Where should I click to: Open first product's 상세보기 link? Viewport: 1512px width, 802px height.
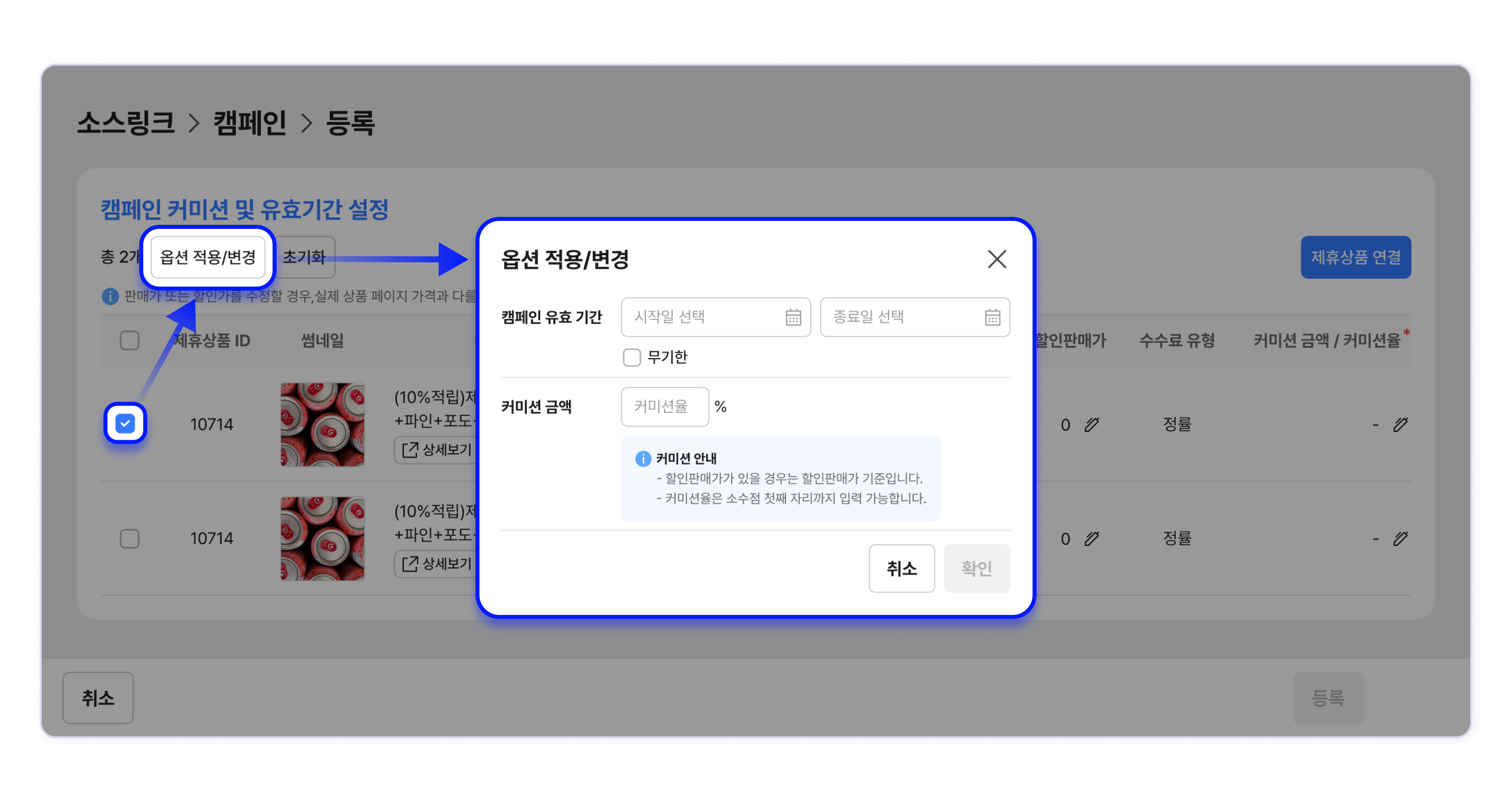tap(437, 450)
